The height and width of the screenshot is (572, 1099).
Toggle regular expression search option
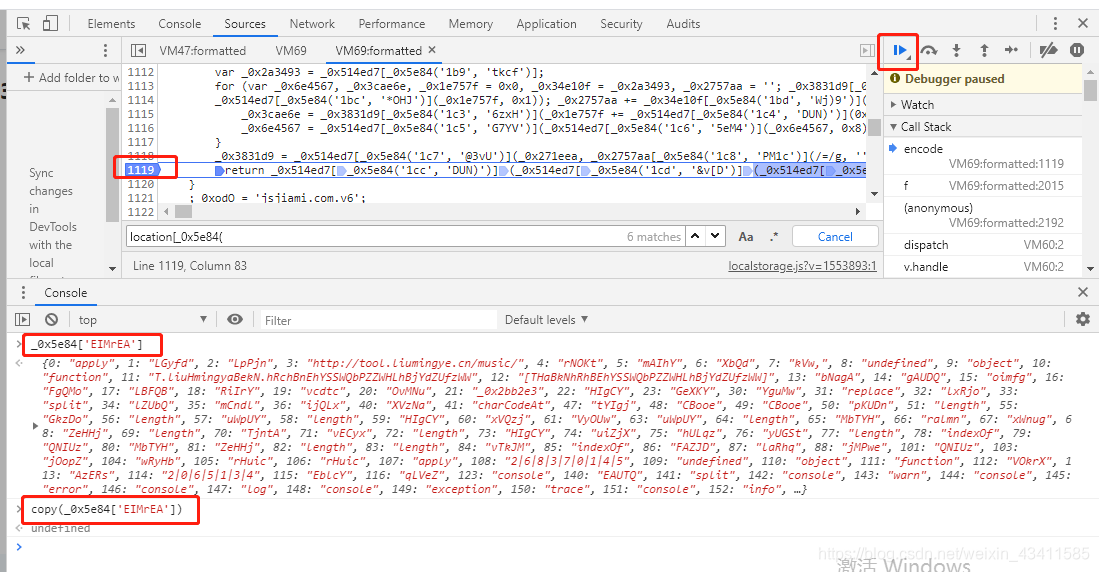pyautogui.click(x=774, y=237)
